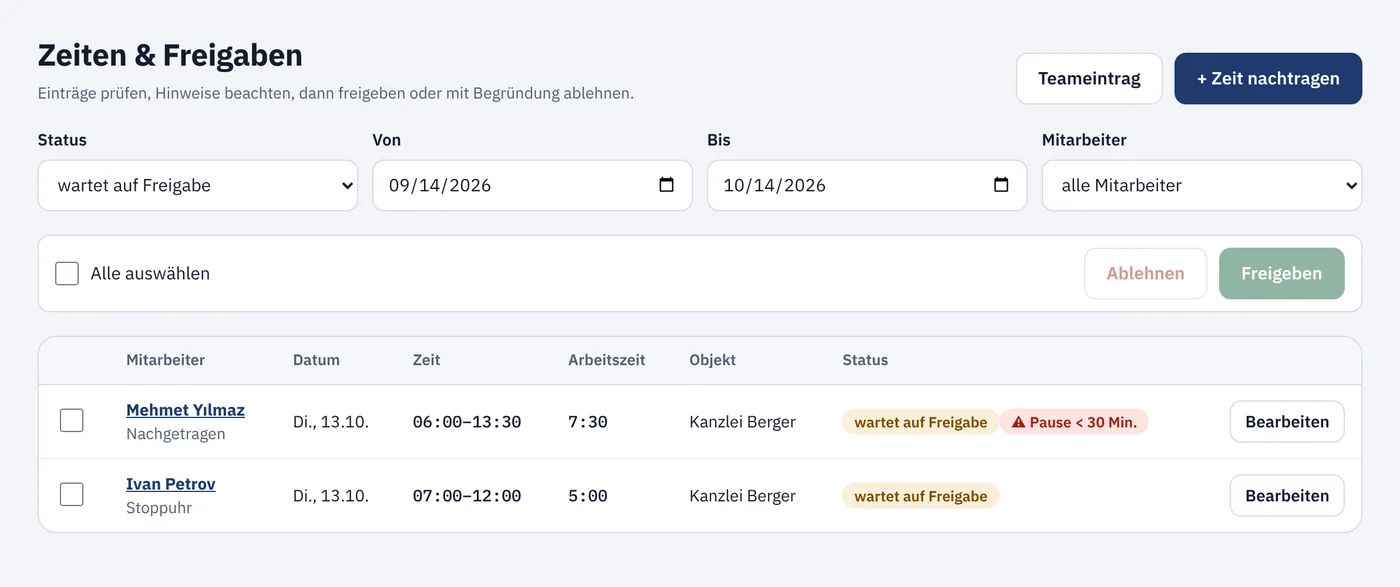Open the Status dropdown 'wartet auf Freigabe'

point(198,185)
